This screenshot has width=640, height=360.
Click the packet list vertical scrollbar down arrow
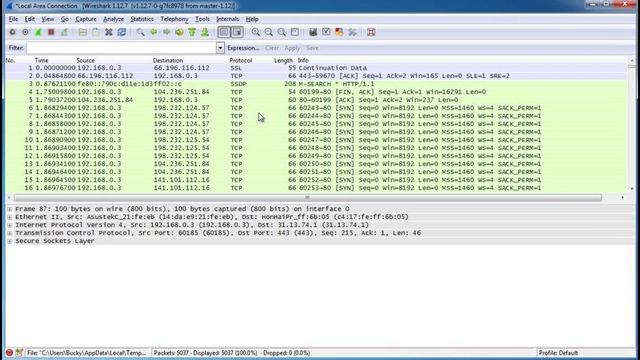[632, 189]
